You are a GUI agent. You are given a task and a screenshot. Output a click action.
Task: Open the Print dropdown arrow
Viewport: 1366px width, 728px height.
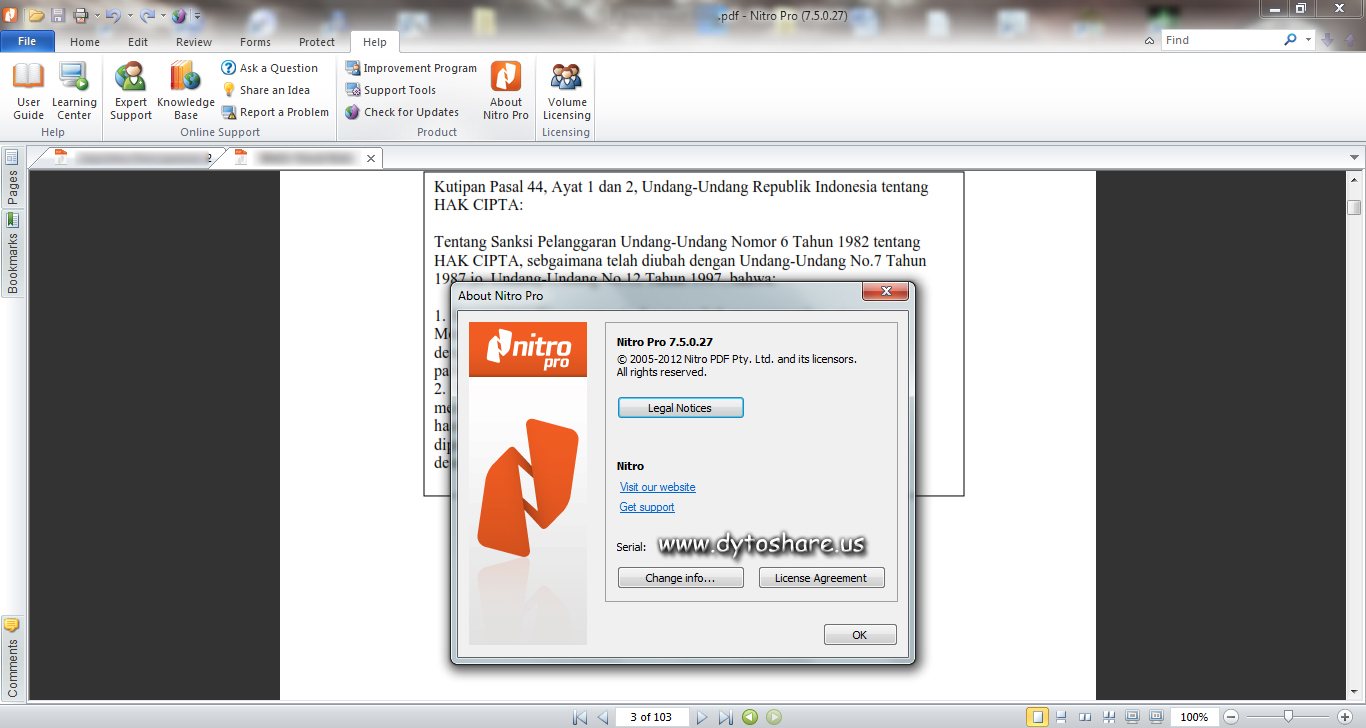[96, 16]
